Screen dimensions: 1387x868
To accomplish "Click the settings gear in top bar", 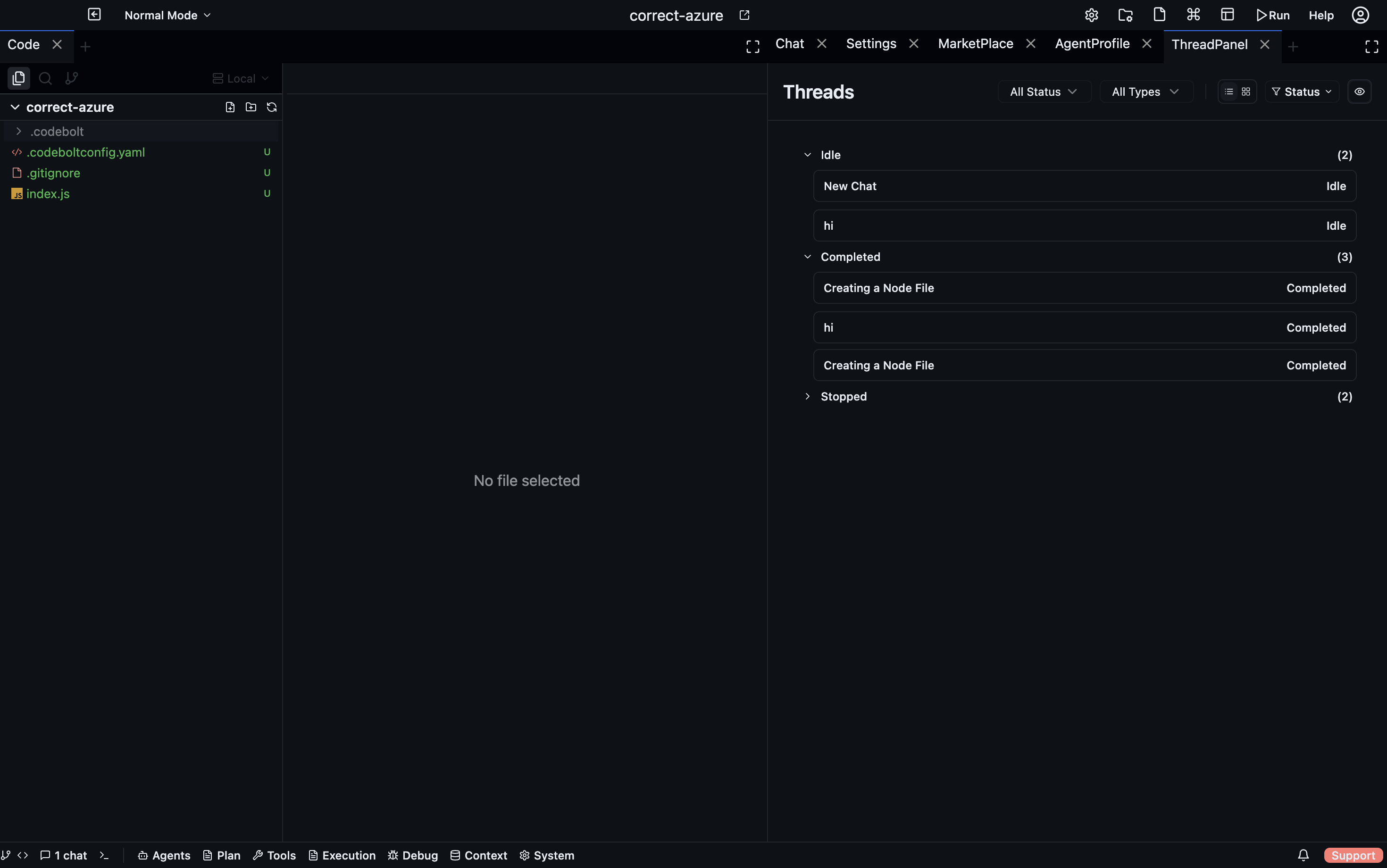I will tap(1091, 15).
